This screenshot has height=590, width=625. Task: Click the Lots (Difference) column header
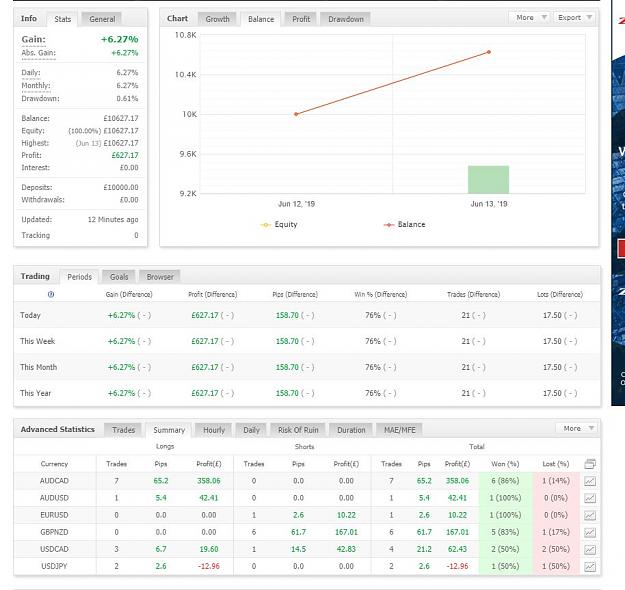point(560,294)
